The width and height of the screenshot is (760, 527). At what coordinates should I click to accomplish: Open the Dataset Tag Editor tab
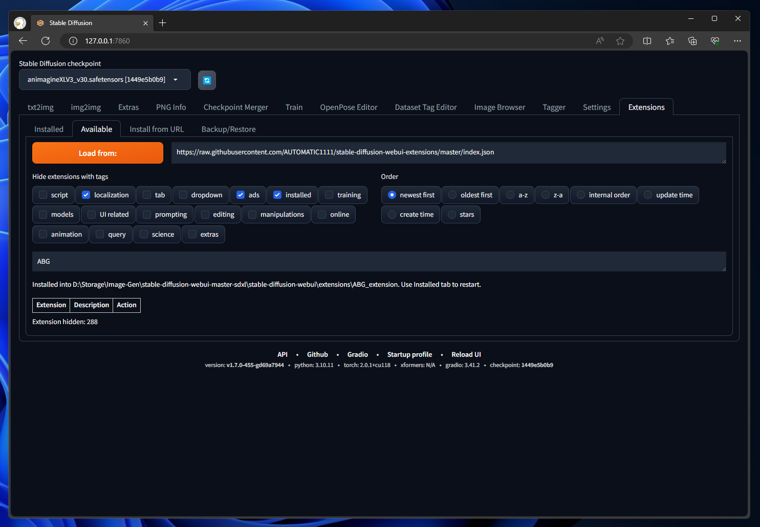(426, 107)
